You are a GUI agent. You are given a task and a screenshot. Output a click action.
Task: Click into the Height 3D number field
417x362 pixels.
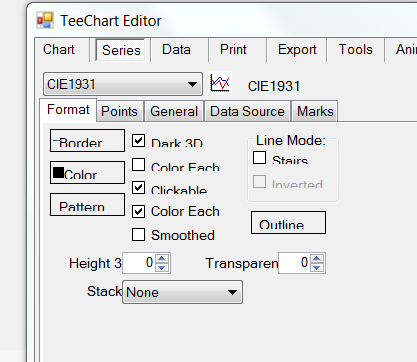pyautogui.click(x=139, y=263)
